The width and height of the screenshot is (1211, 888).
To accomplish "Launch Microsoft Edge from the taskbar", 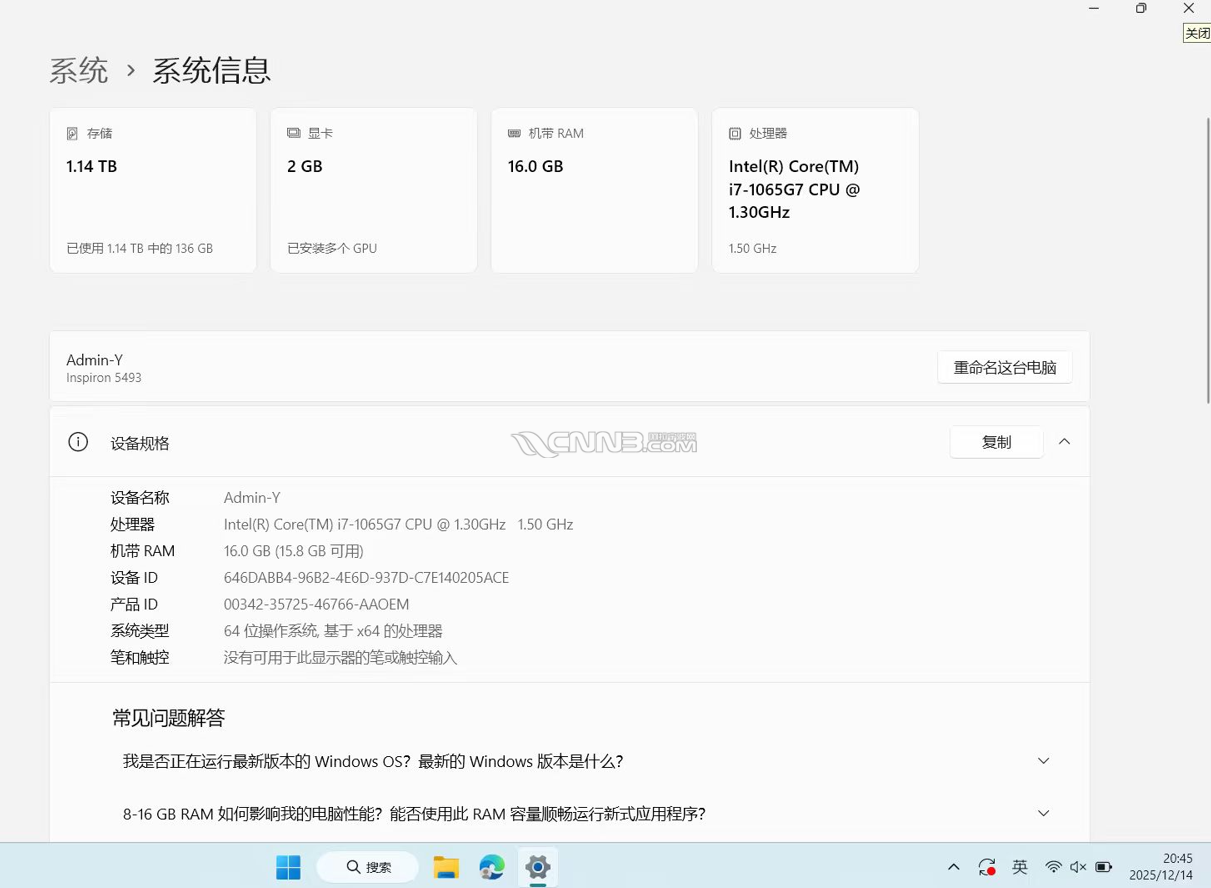I will (491, 867).
